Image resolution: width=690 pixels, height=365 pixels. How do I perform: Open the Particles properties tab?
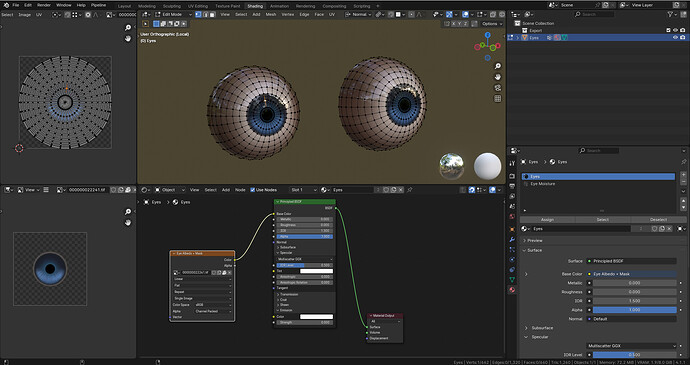point(512,249)
